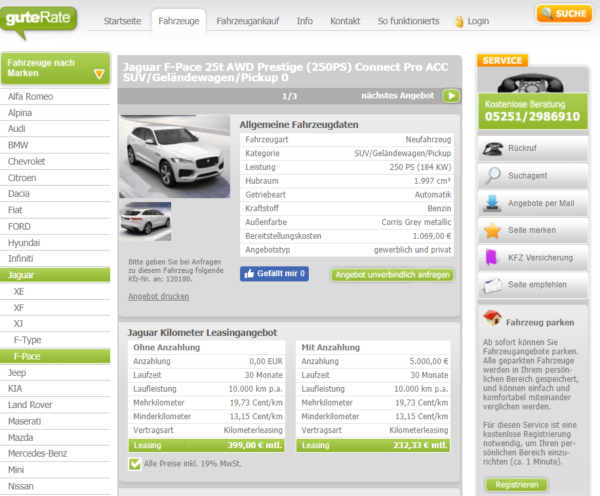Click the star icon for Seite merken
This screenshot has width=600, height=496.
point(492,230)
